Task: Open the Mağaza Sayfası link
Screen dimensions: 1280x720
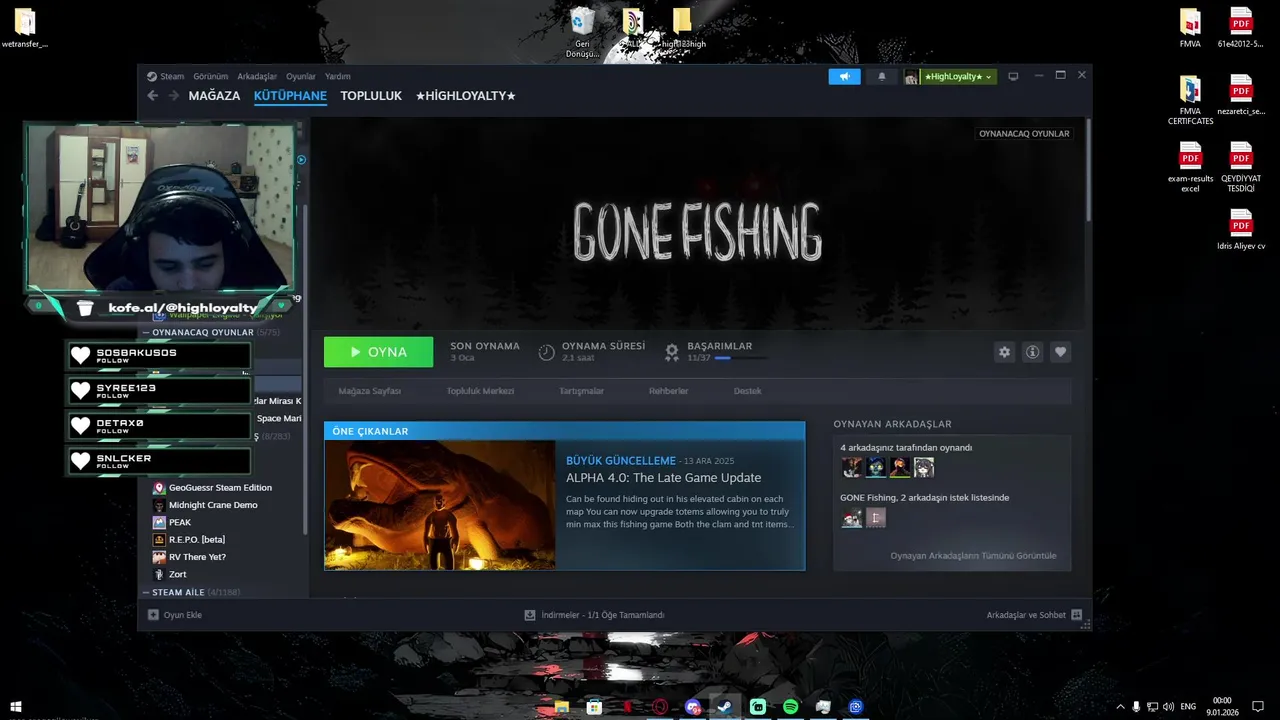Action: point(369,391)
